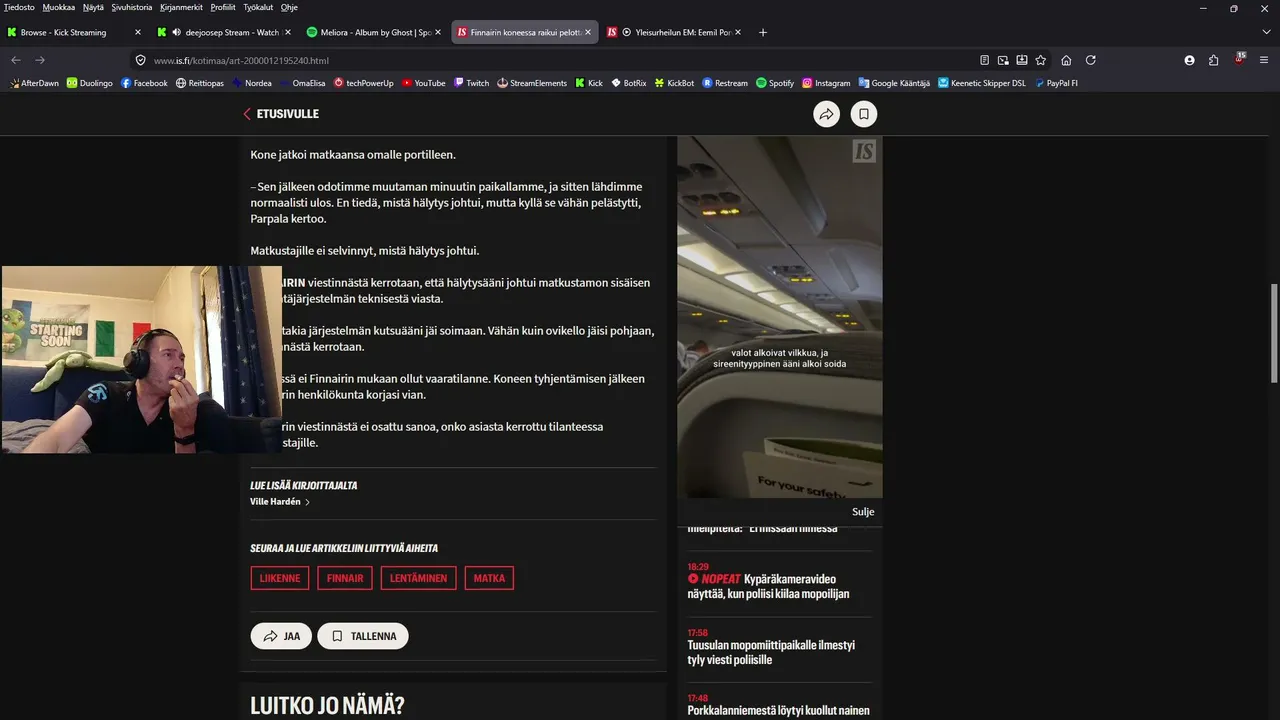Switch to the Yleisurheilun EM tab
Screen dimensions: 1280x720
coord(675,32)
